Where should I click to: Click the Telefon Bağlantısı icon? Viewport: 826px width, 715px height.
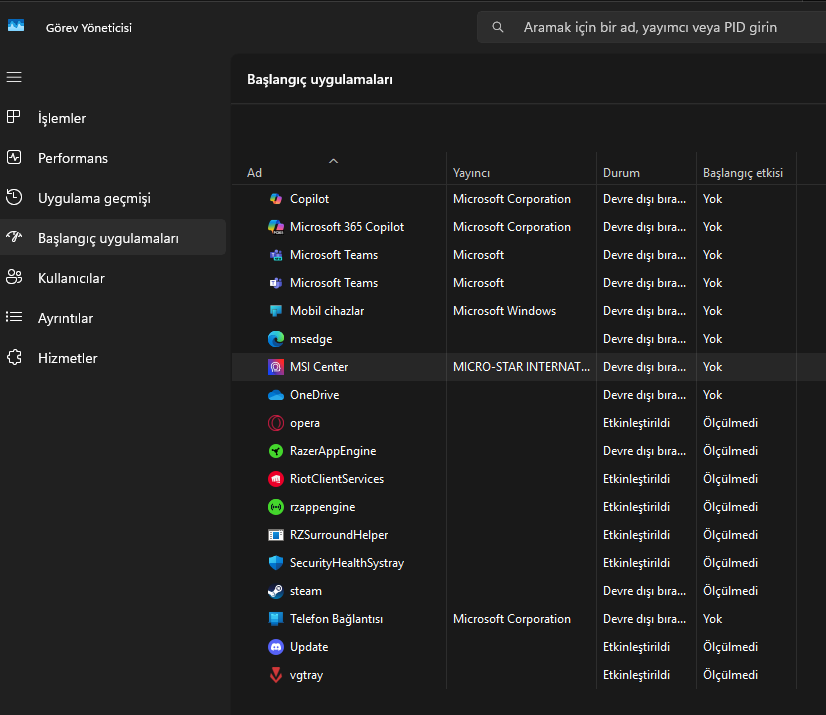point(276,619)
